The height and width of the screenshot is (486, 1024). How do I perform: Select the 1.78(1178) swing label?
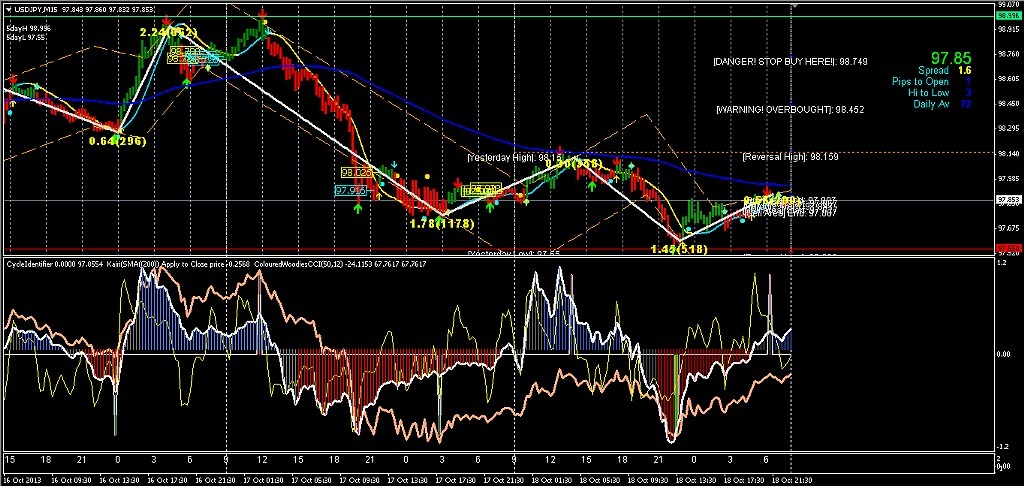point(441,223)
